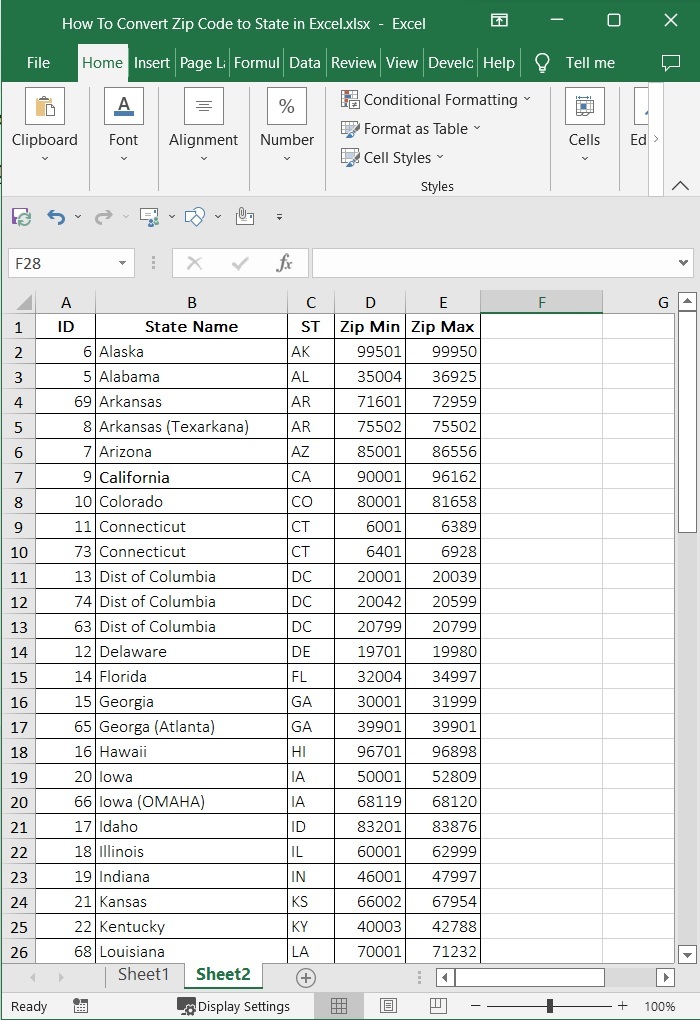
Task: Open the Alignment group icon
Action: point(204,106)
